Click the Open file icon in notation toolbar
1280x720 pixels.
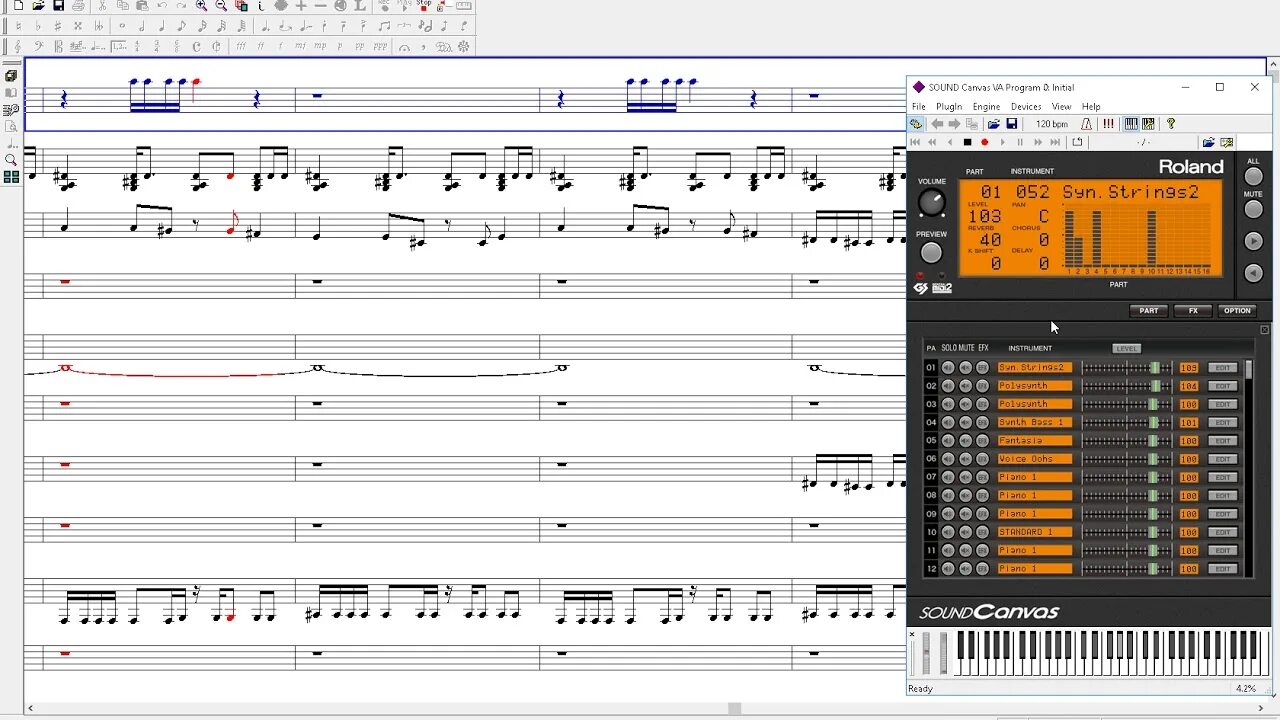pos(38,5)
